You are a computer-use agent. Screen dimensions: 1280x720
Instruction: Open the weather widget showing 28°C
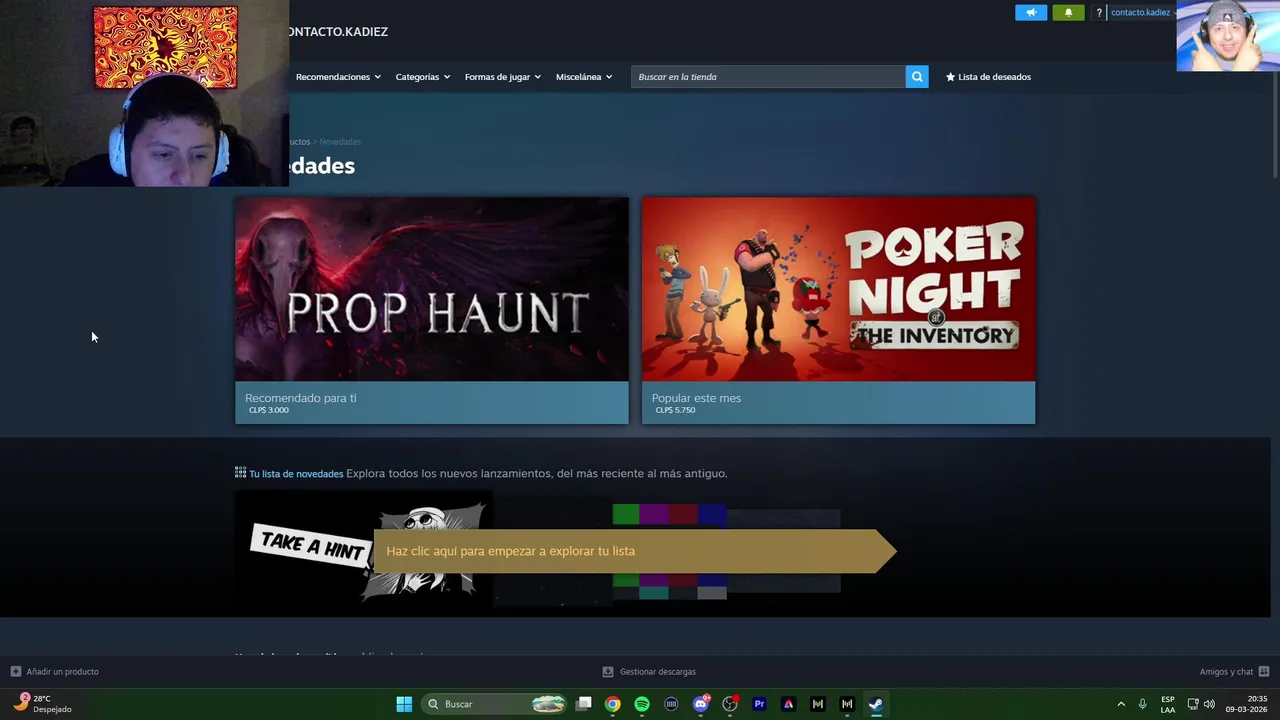tap(42, 704)
